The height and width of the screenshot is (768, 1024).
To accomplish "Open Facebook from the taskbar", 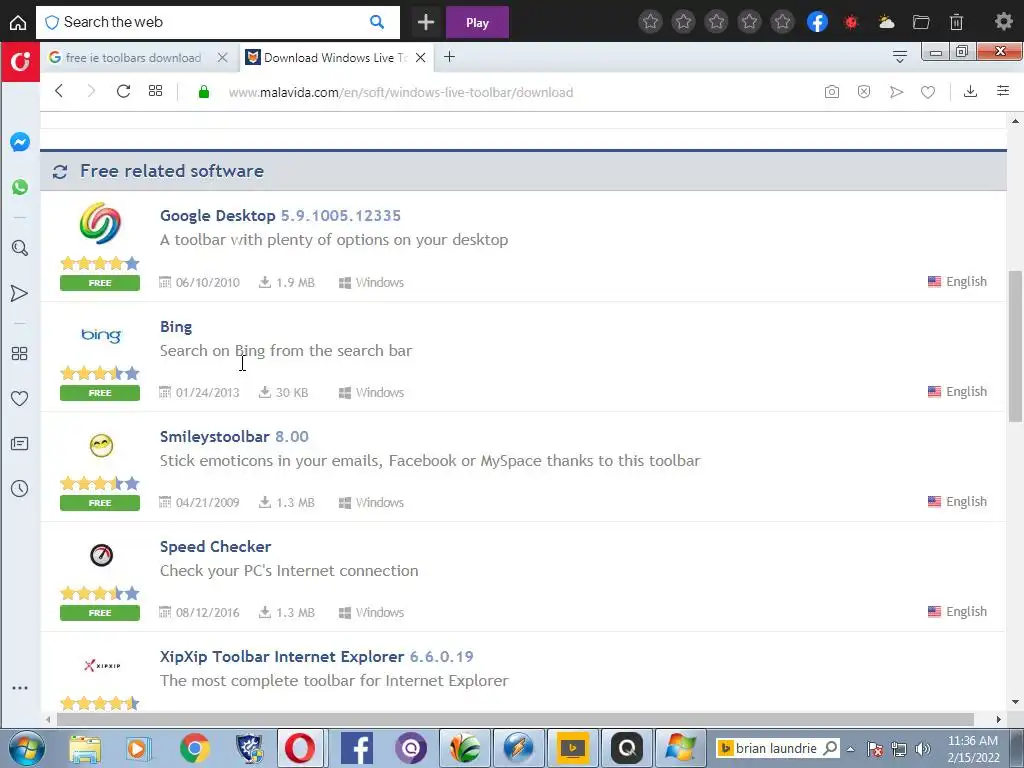I will click(x=357, y=748).
